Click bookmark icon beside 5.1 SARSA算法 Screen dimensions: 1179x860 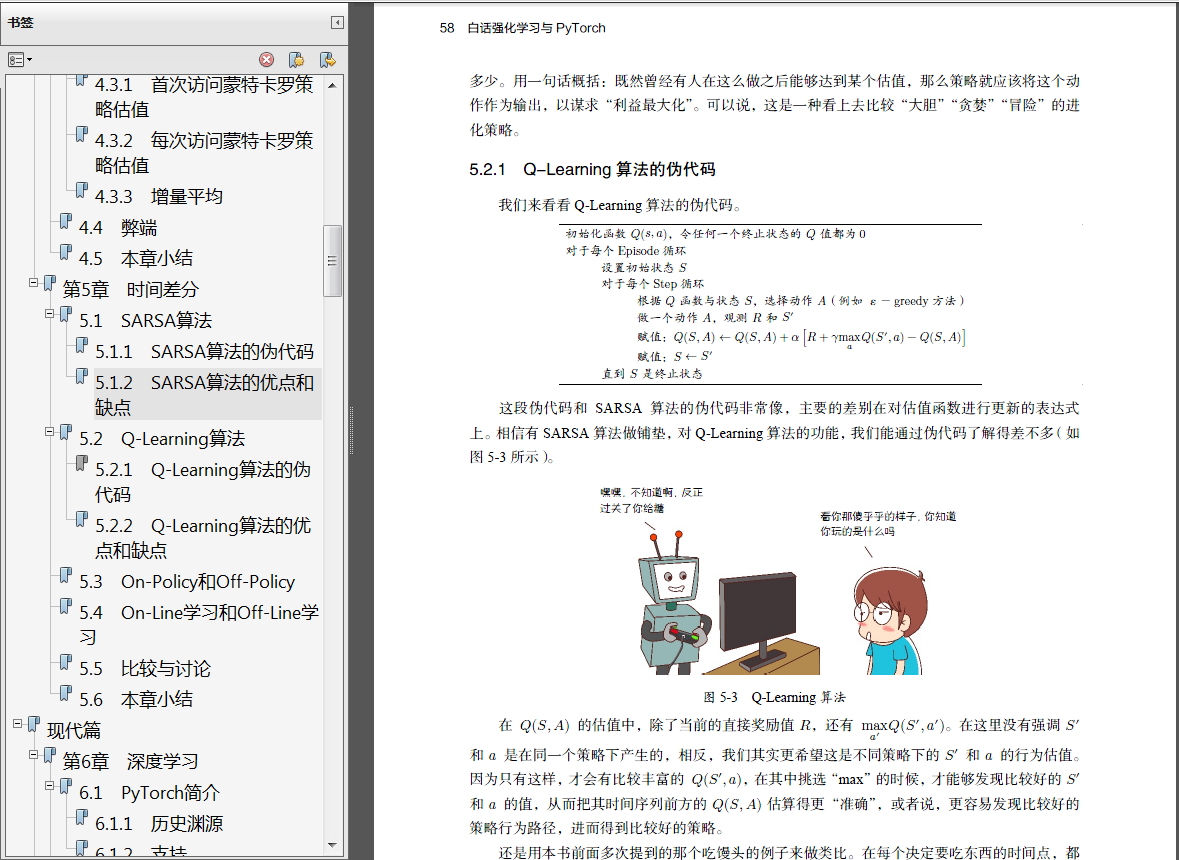coord(66,315)
